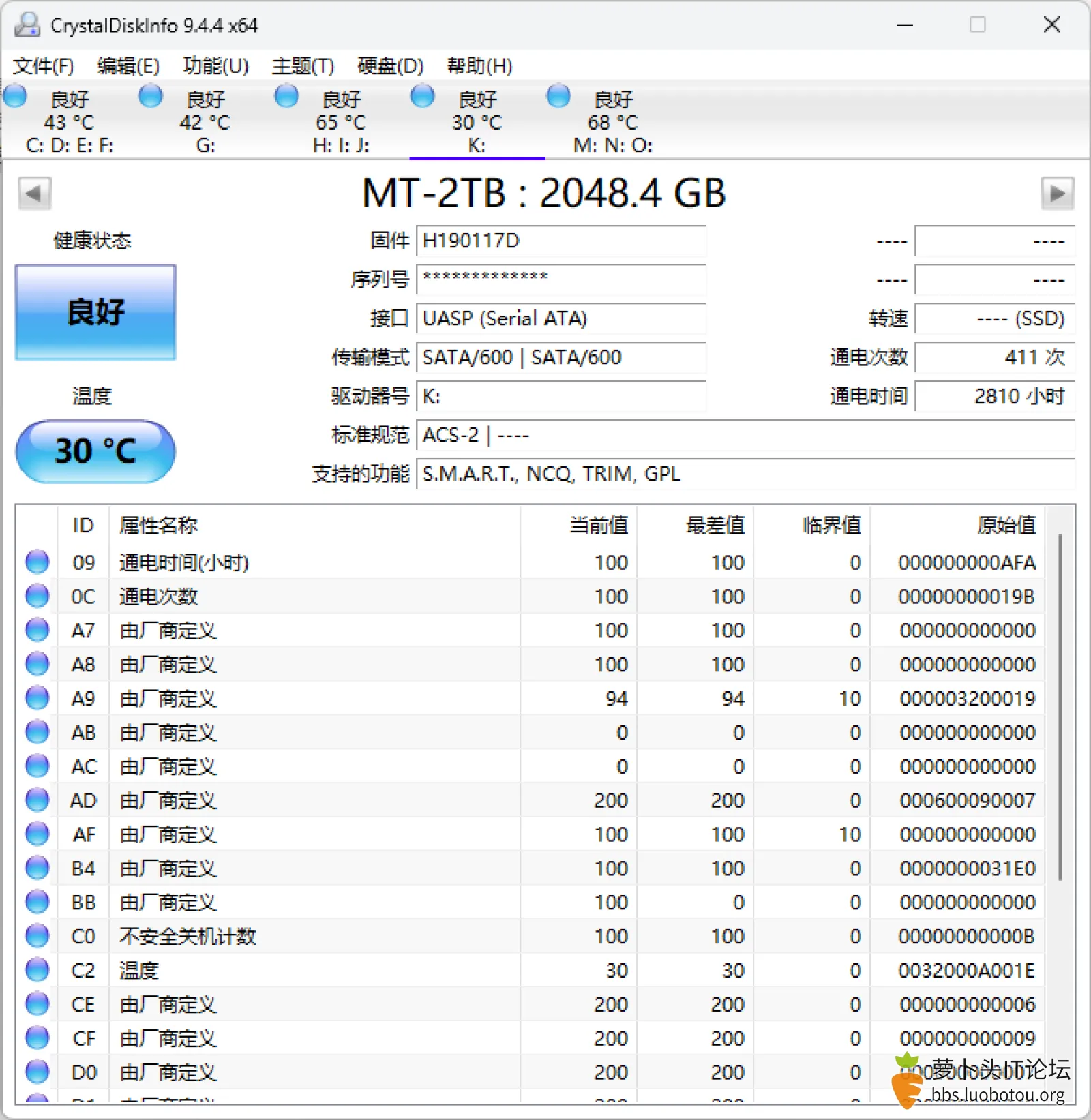Viewport: 1091px width, 1120px height.
Task: Open the 帮助(H) menu
Action: coord(479,66)
